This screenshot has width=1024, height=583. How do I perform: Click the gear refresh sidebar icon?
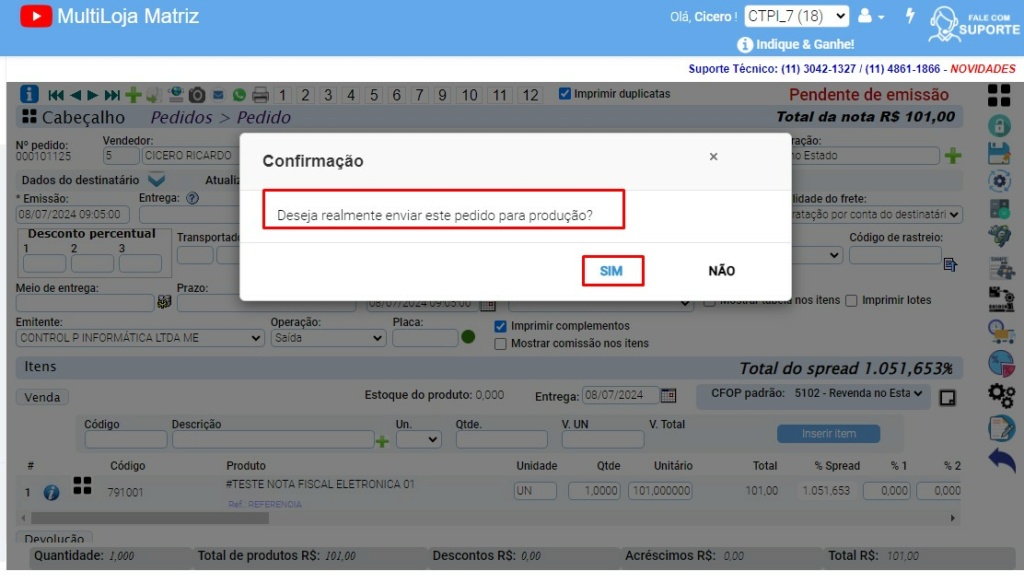pyautogui.click(x=999, y=181)
